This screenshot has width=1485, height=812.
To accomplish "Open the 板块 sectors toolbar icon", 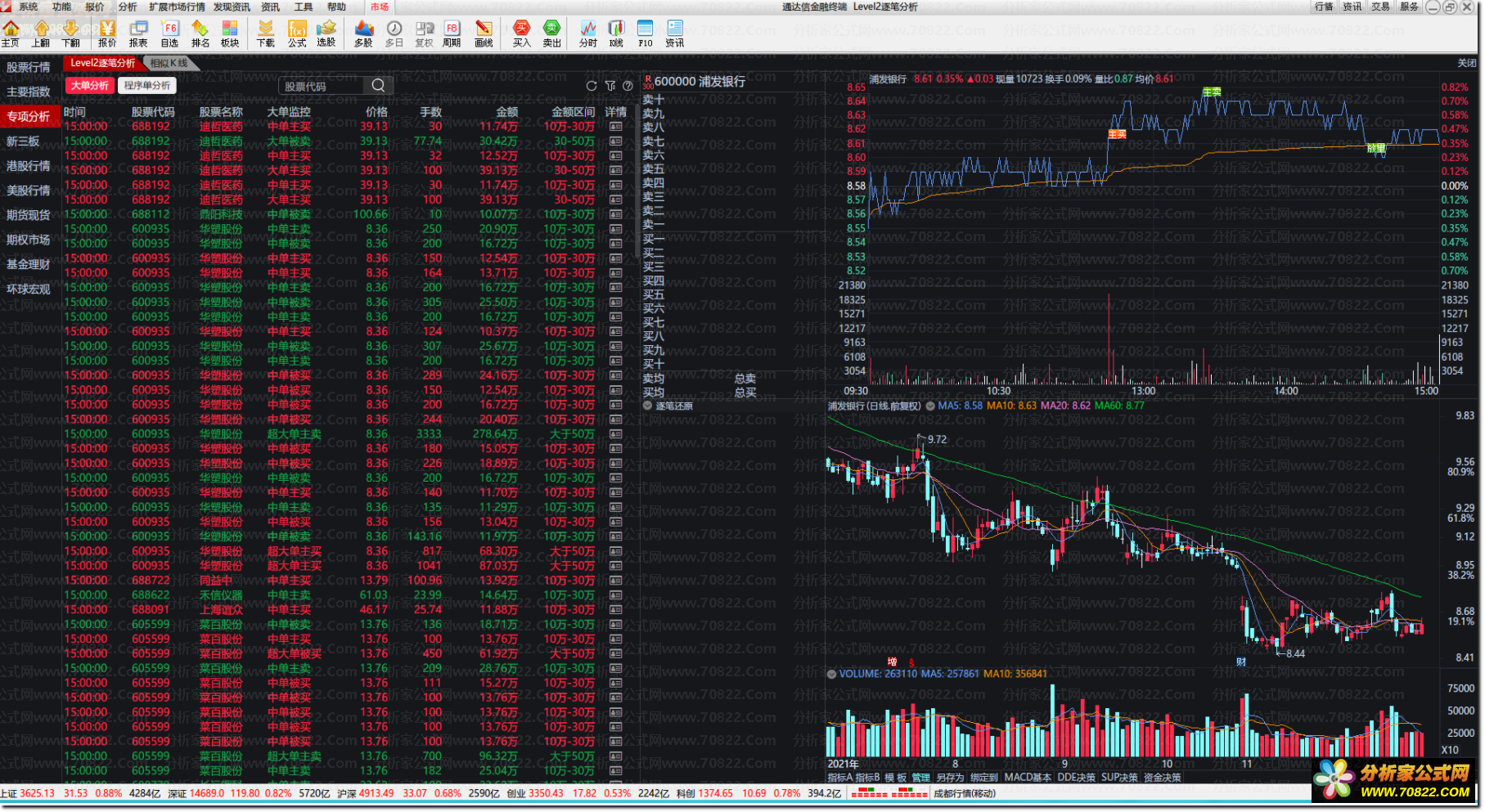I will pos(230,34).
